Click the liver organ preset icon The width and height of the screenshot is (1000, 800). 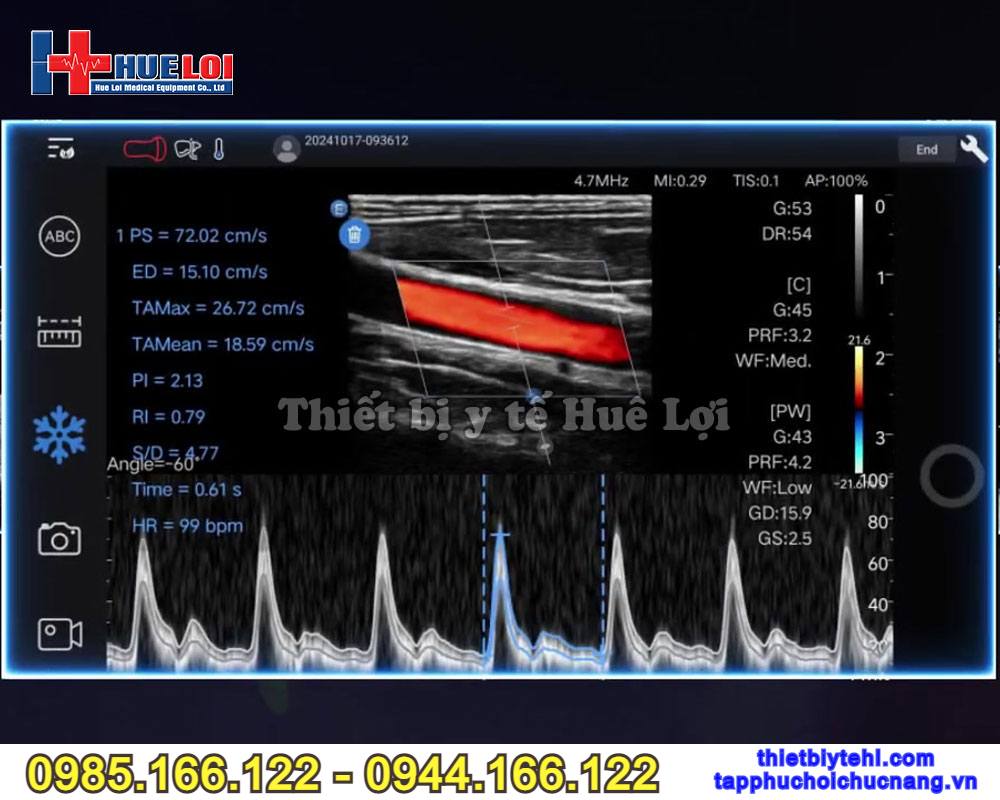tap(187, 149)
